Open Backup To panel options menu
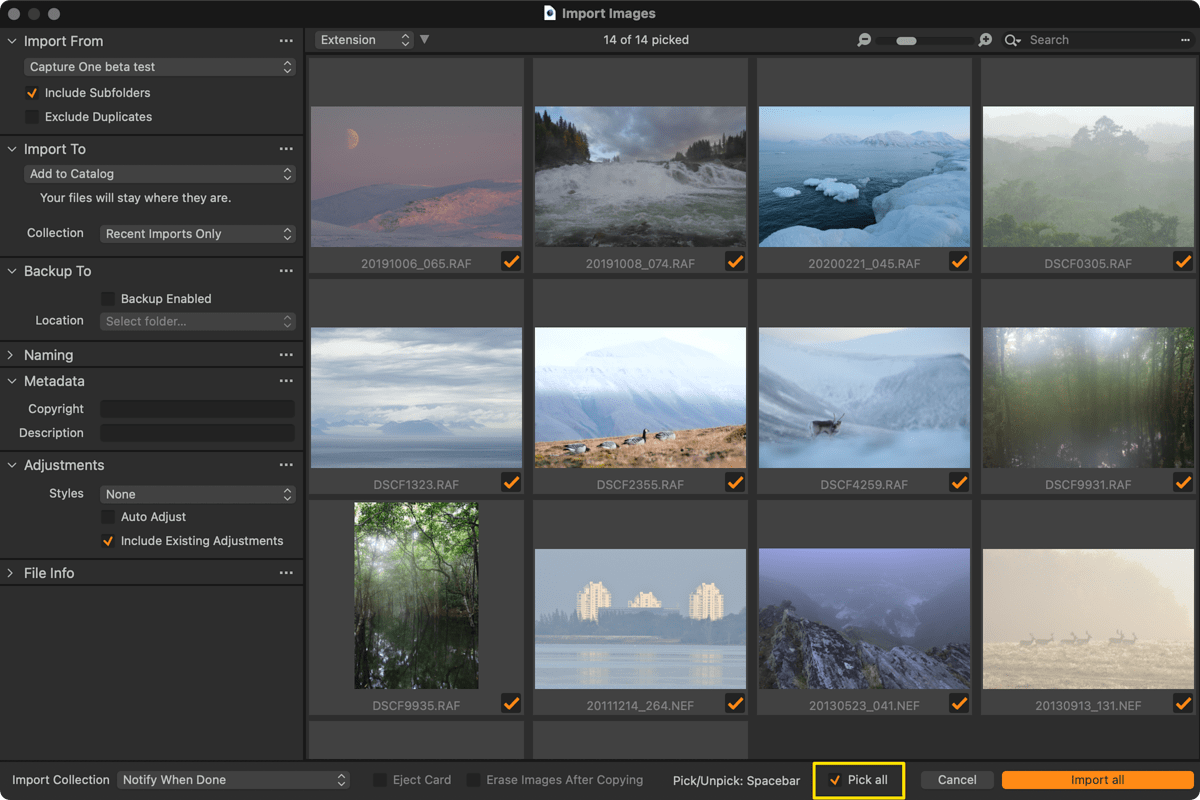Image resolution: width=1200 pixels, height=800 pixels. 286,271
